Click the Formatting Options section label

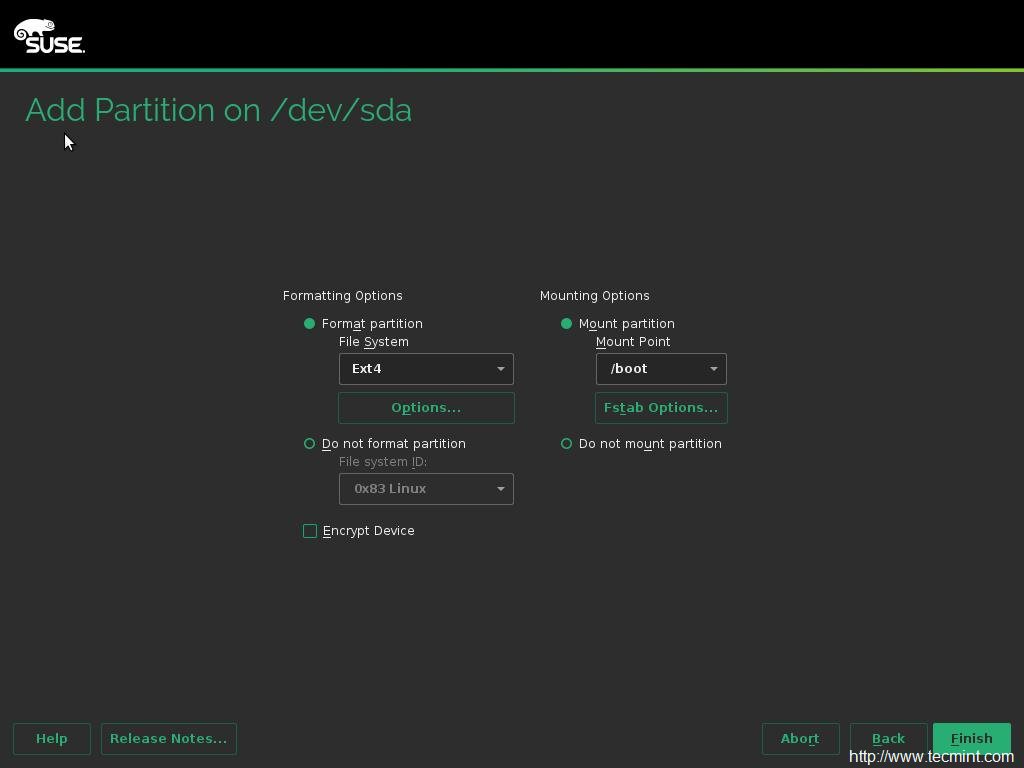tap(342, 296)
